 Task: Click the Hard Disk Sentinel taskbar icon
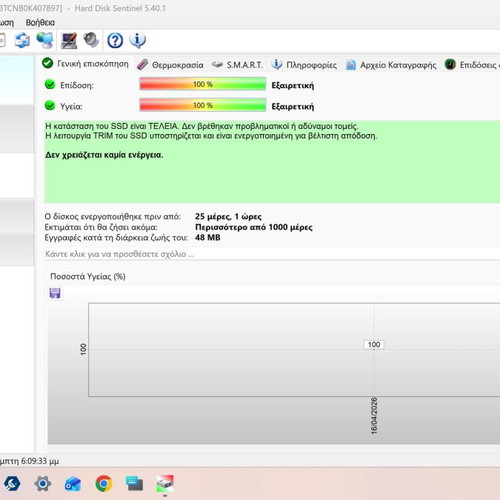(x=165, y=484)
